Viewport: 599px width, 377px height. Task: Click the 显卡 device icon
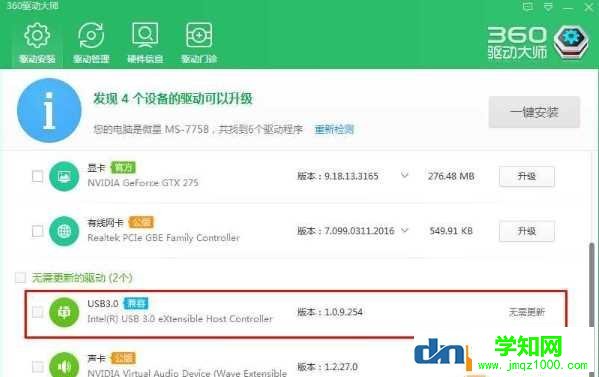[x=64, y=176]
